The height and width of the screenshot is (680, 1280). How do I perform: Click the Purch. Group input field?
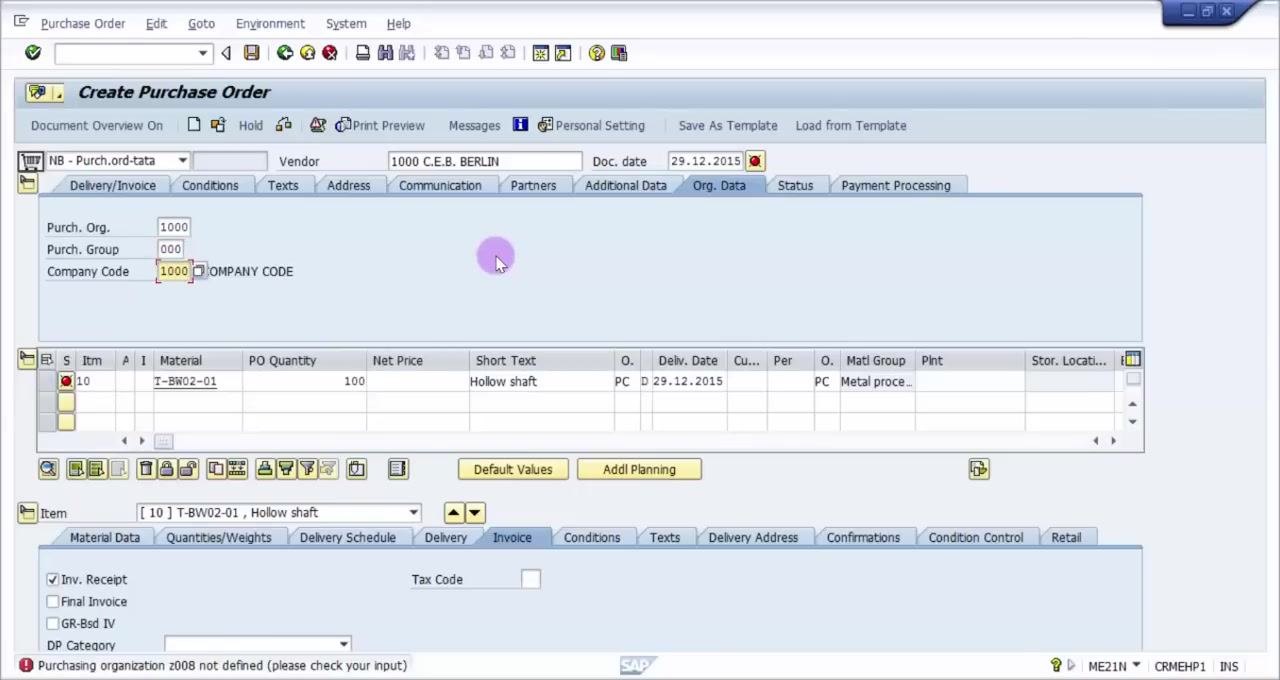point(171,249)
